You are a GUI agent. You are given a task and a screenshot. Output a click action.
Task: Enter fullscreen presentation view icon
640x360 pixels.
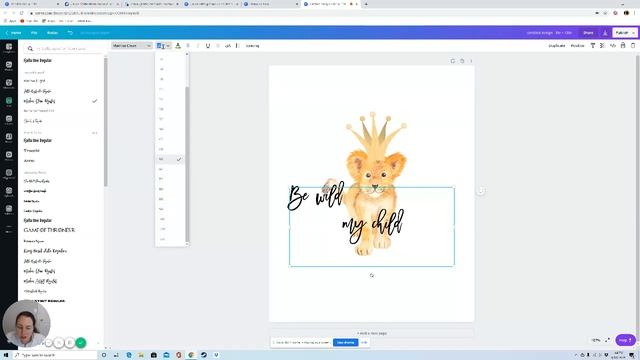[607, 340]
